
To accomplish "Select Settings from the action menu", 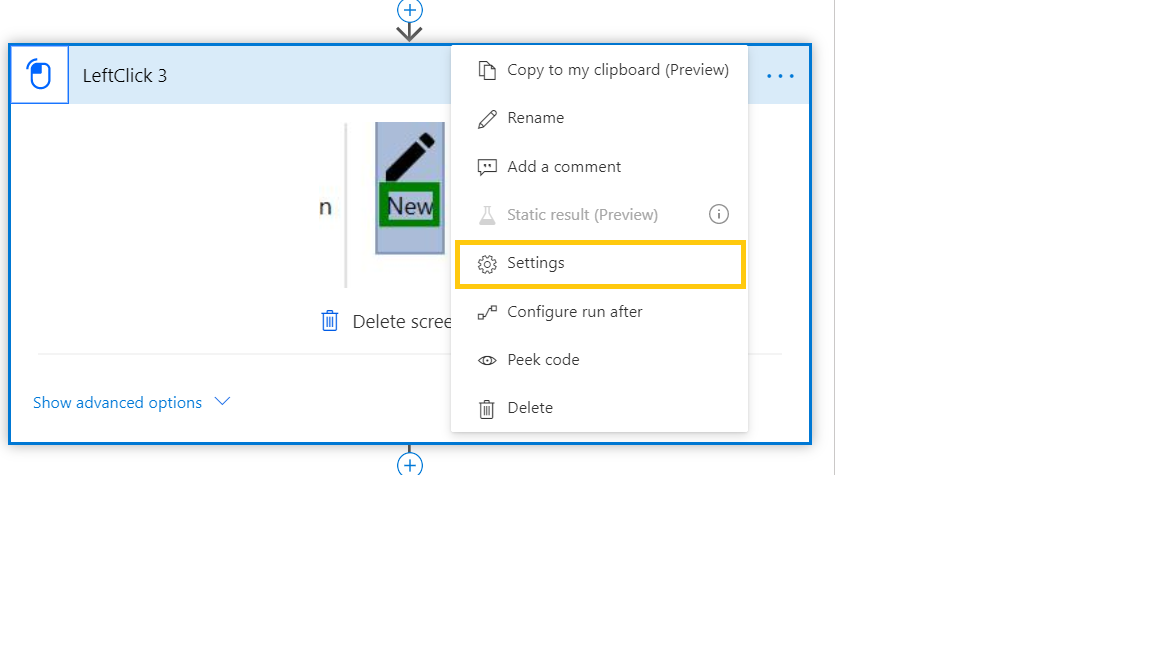I will 536,263.
